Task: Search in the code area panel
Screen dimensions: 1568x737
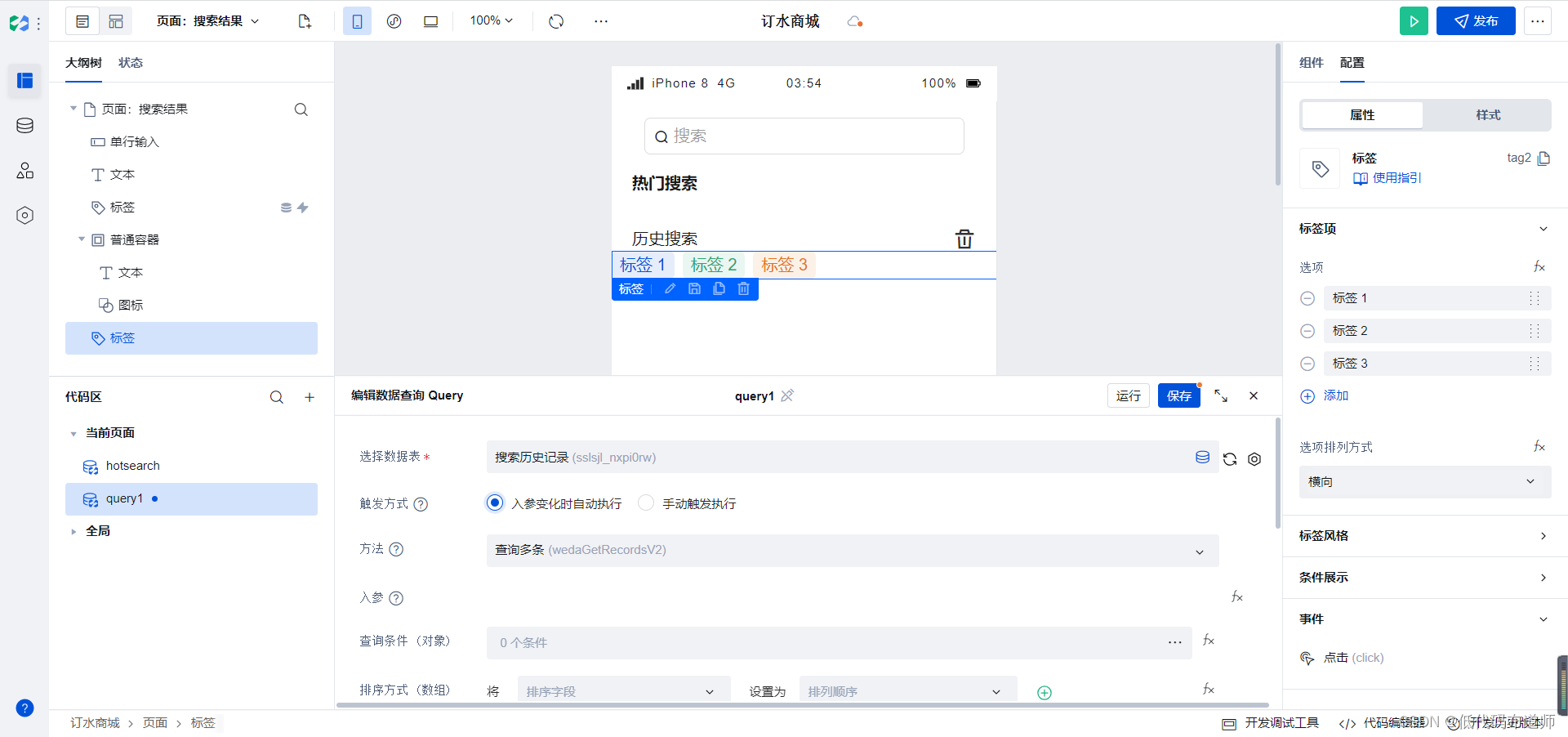Action: (x=277, y=397)
